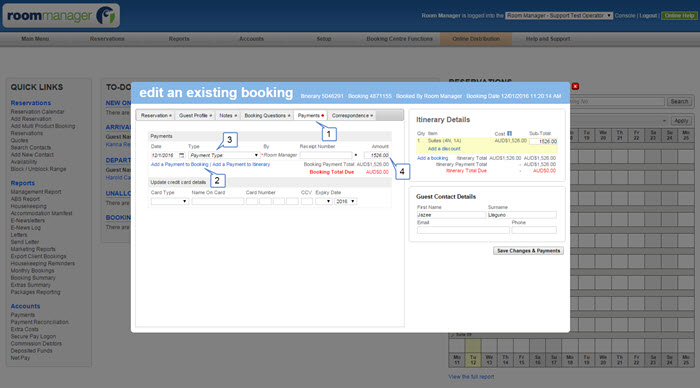The width and height of the screenshot is (700, 388).
Task: Click Add a Payment to Booking link
Action: click(179, 164)
